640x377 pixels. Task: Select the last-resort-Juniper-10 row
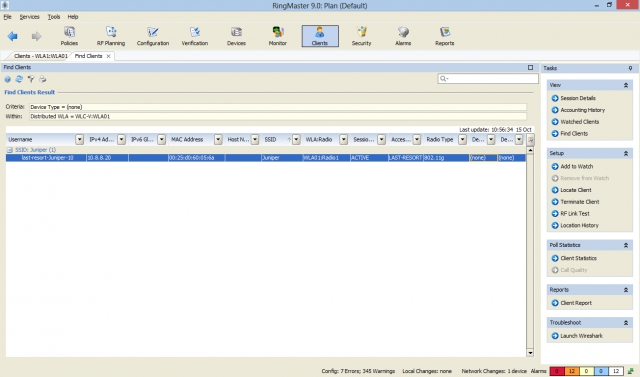tap(266, 157)
